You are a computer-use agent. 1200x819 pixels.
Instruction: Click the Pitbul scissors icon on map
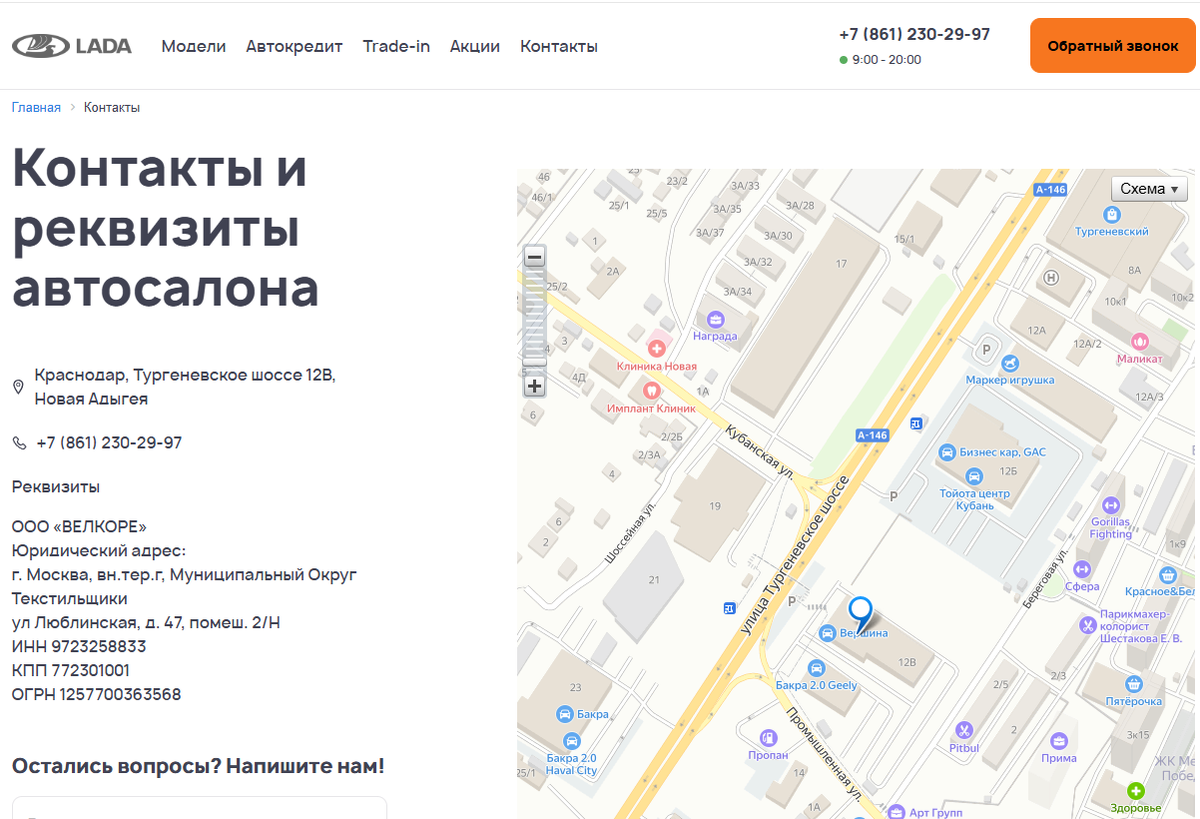click(x=964, y=731)
